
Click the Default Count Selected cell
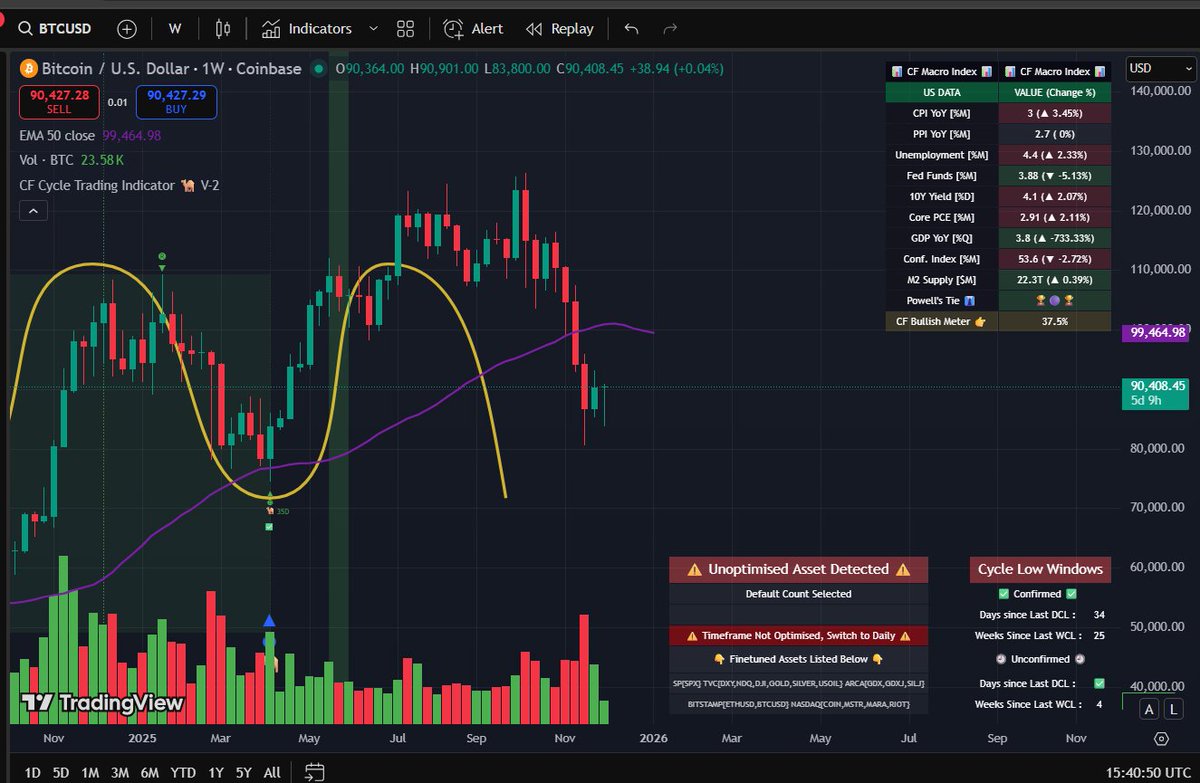tap(799, 594)
